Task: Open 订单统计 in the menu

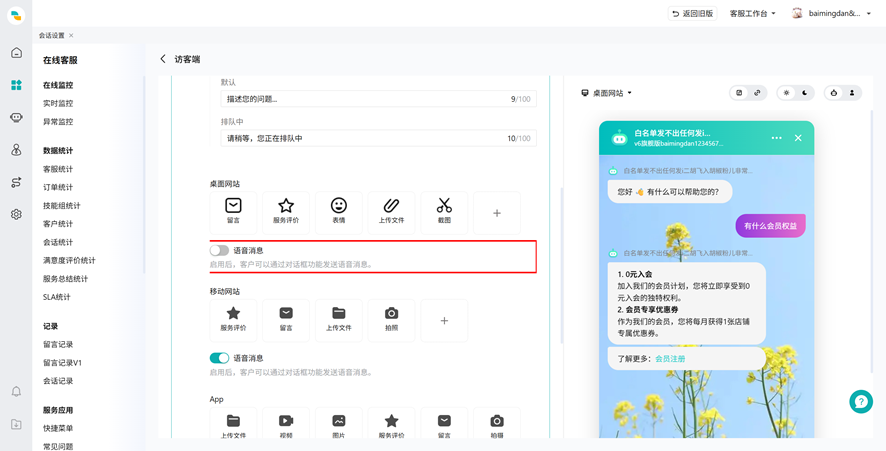Action: [58, 187]
